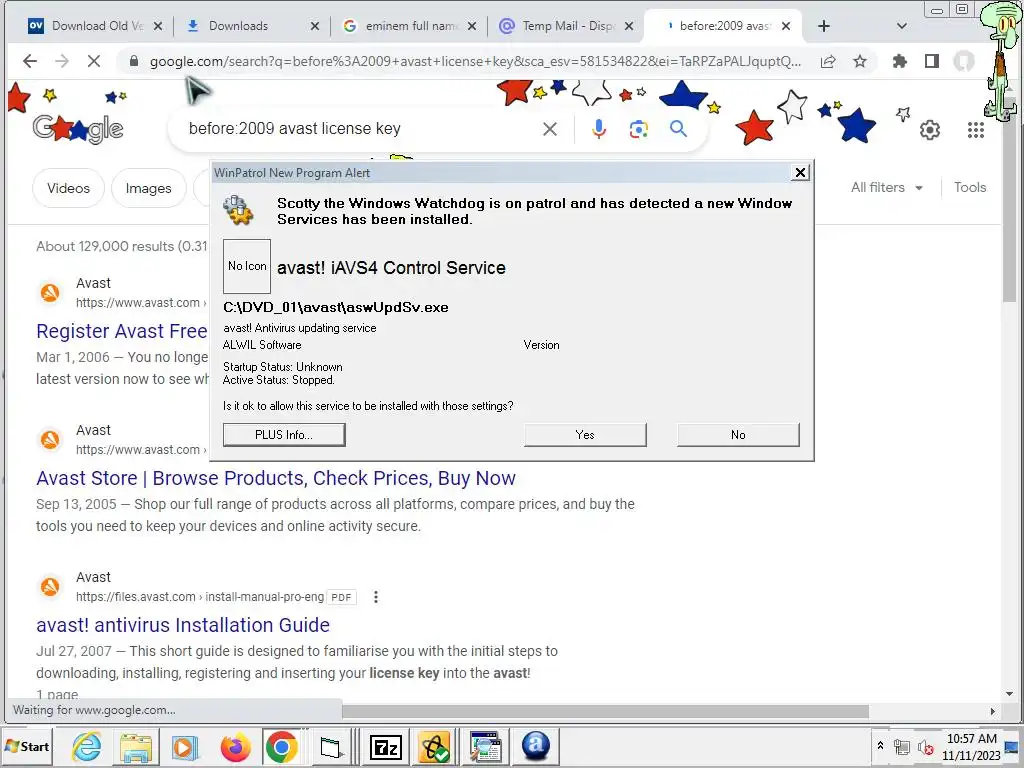This screenshot has height=768, width=1024.
Task: Submit search with magnifier icon
Action: click(679, 129)
